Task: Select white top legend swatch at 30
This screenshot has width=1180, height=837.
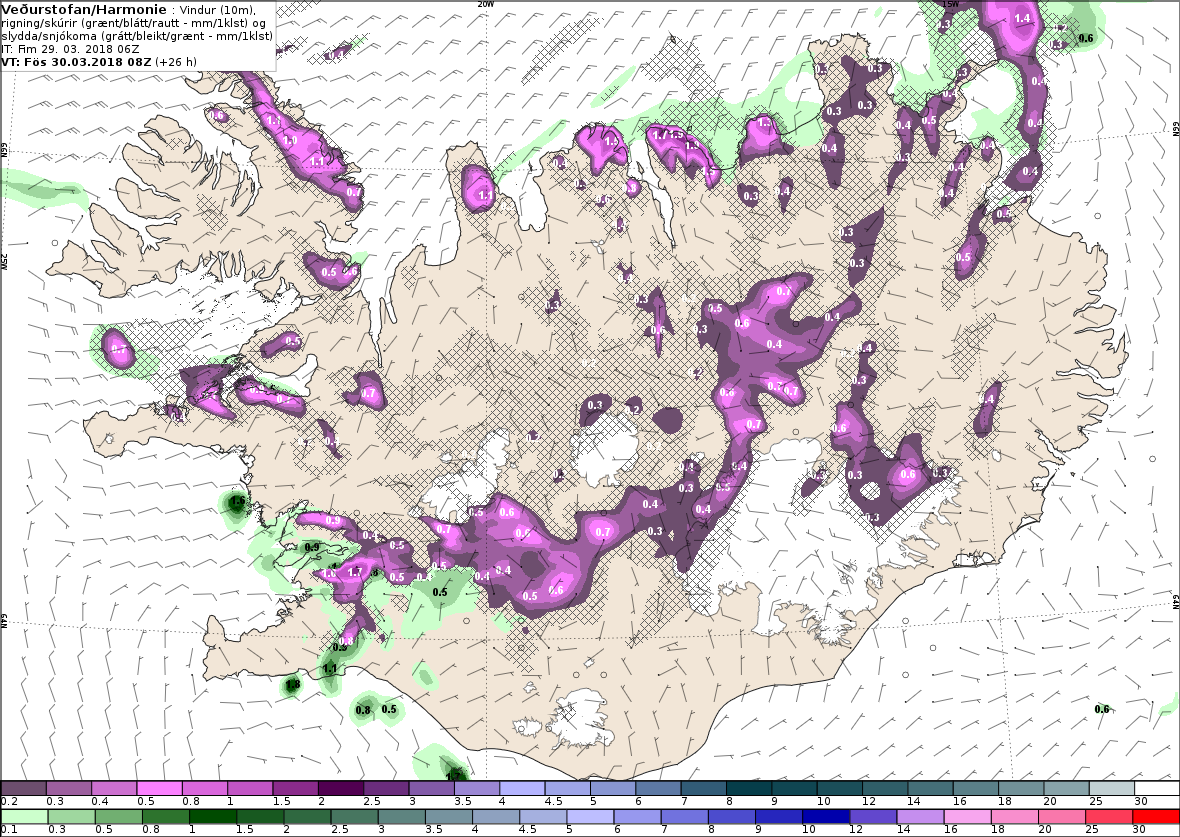Action: pyautogui.click(x=1157, y=788)
